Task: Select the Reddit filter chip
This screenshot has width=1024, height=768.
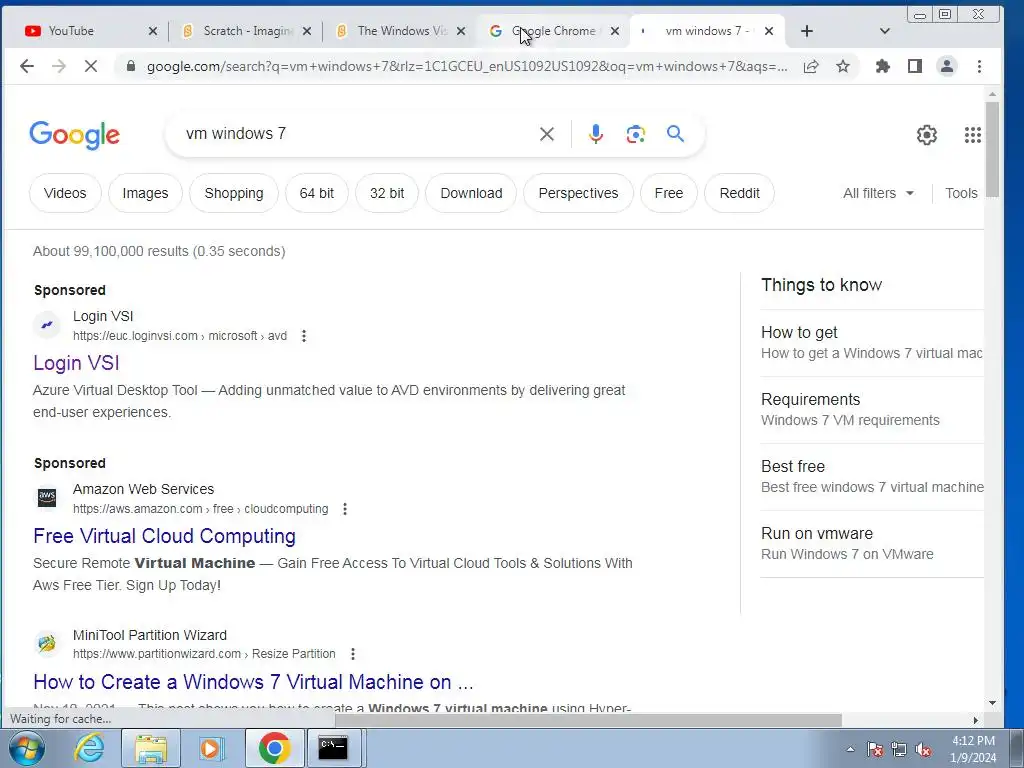Action: pyautogui.click(x=739, y=193)
